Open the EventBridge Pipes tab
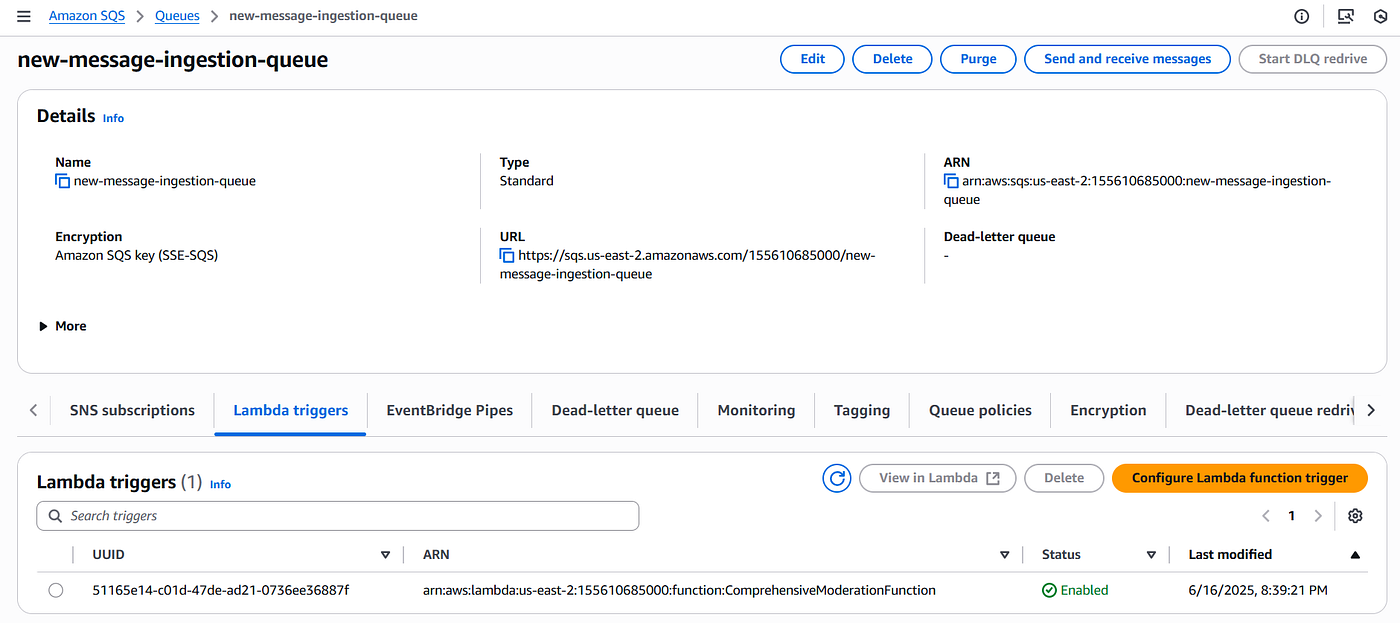The height and width of the screenshot is (623, 1400). (450, 410)
